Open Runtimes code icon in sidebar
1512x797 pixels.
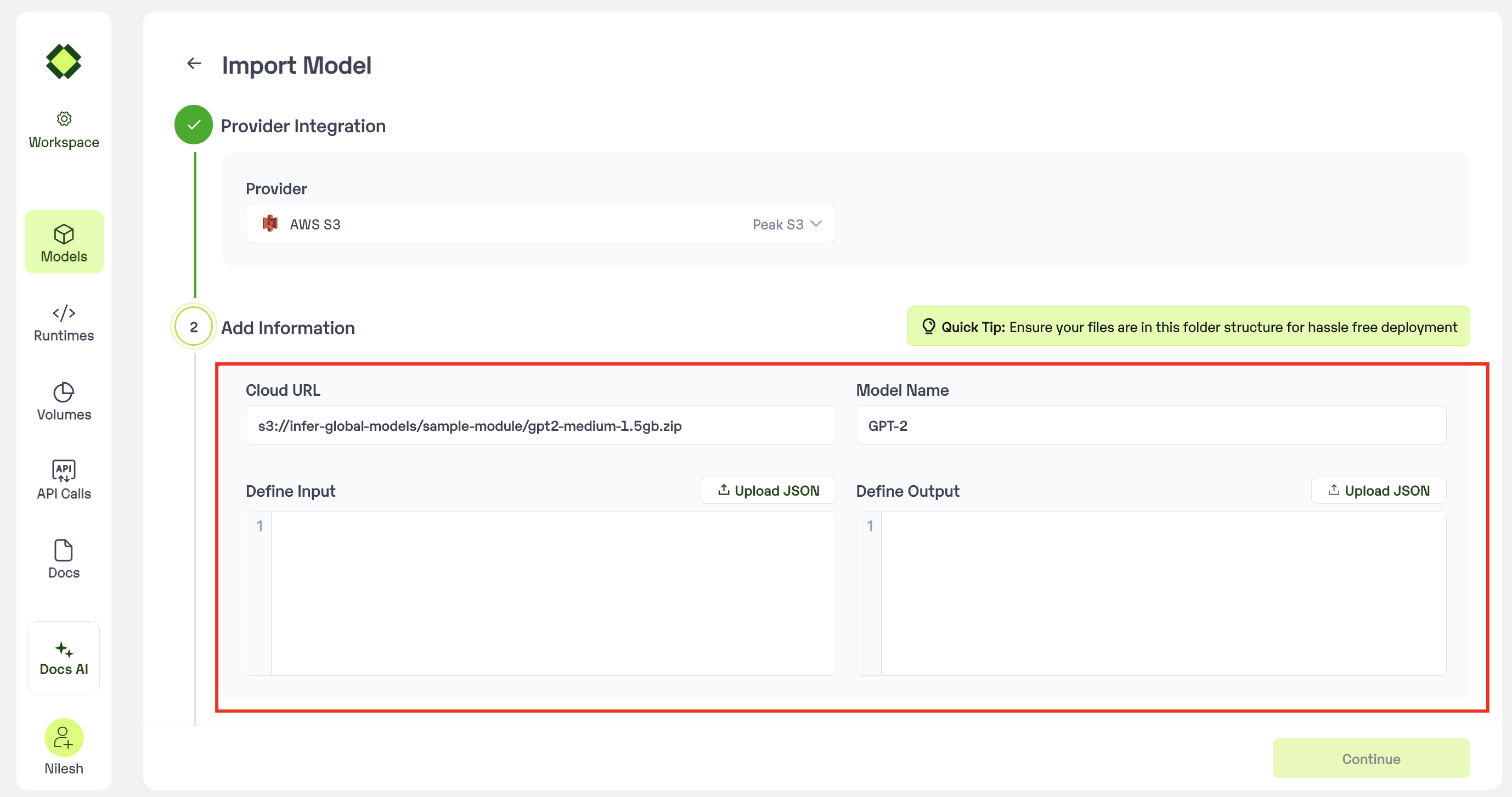pos(64,313)
